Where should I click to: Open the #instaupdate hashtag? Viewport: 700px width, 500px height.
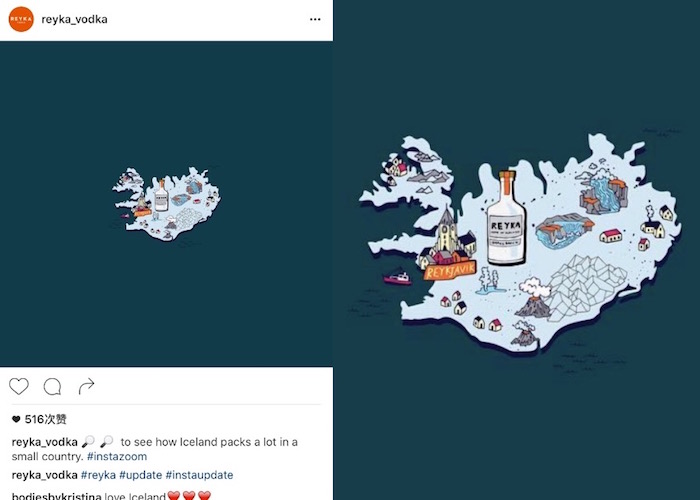click(199, 475)
